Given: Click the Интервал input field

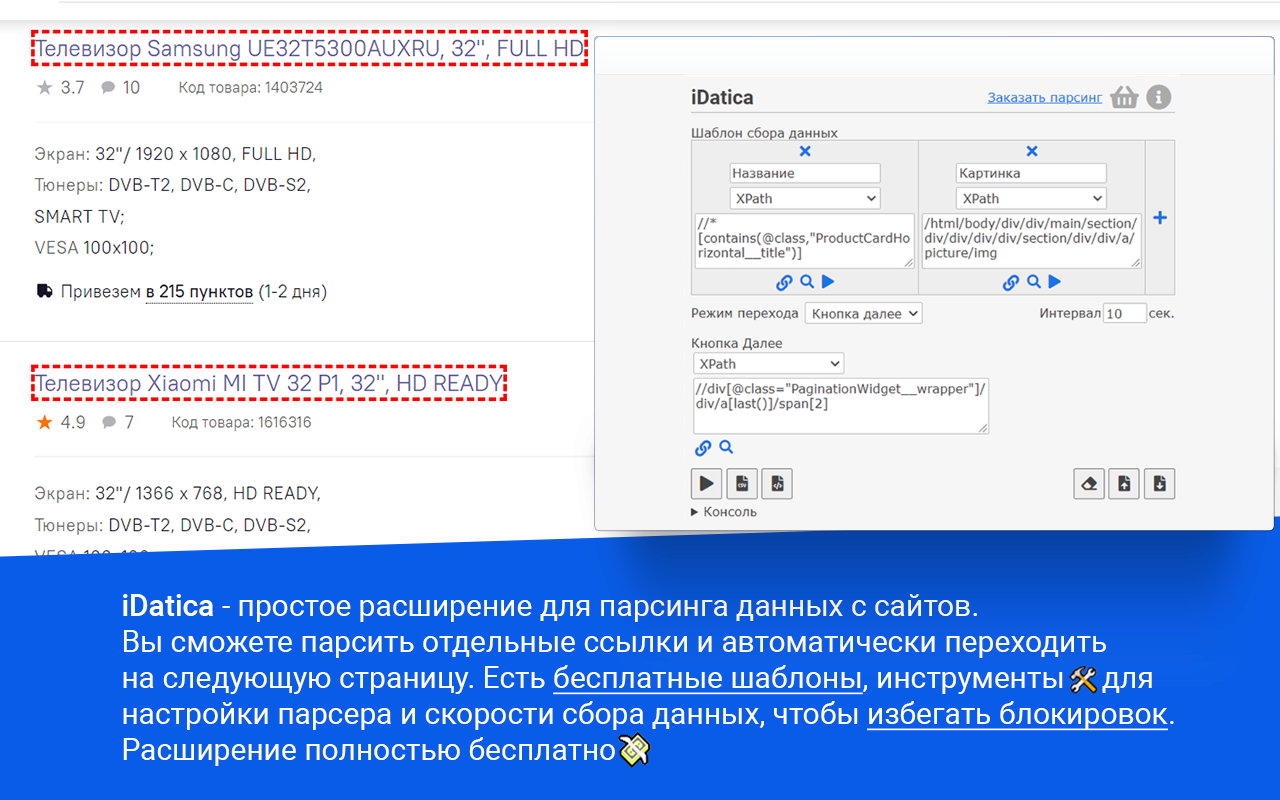Looking at the screenshot, I should (1124, 313).
